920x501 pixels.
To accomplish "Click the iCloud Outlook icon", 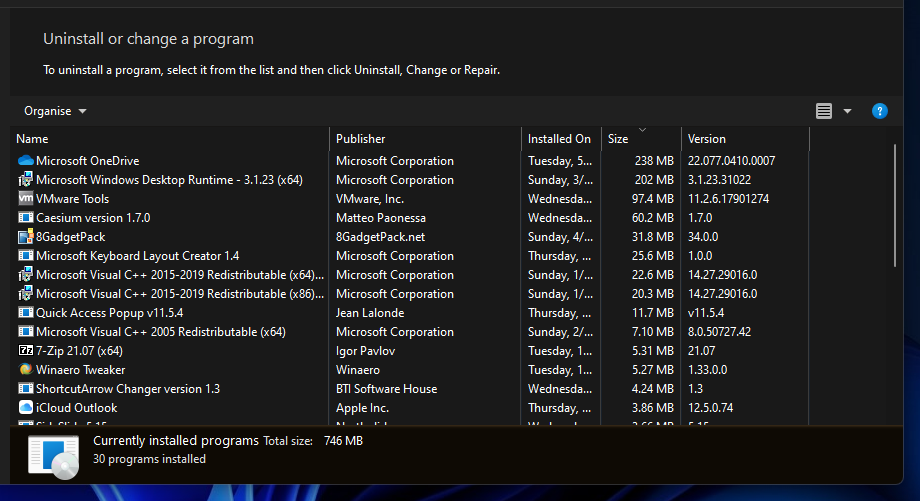I will pyautogui.click(x=26, y=408).
